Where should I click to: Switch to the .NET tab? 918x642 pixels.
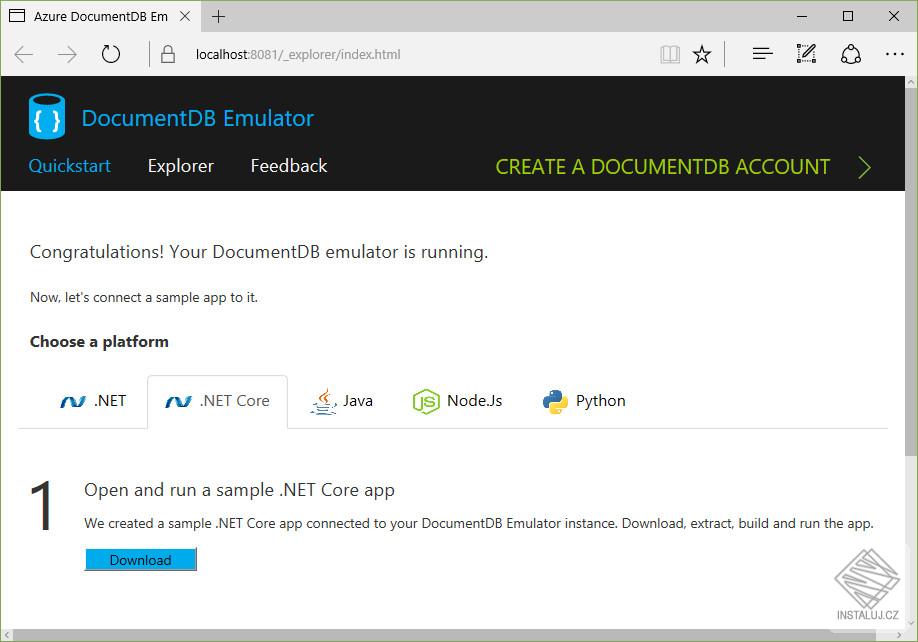(95, 400)
